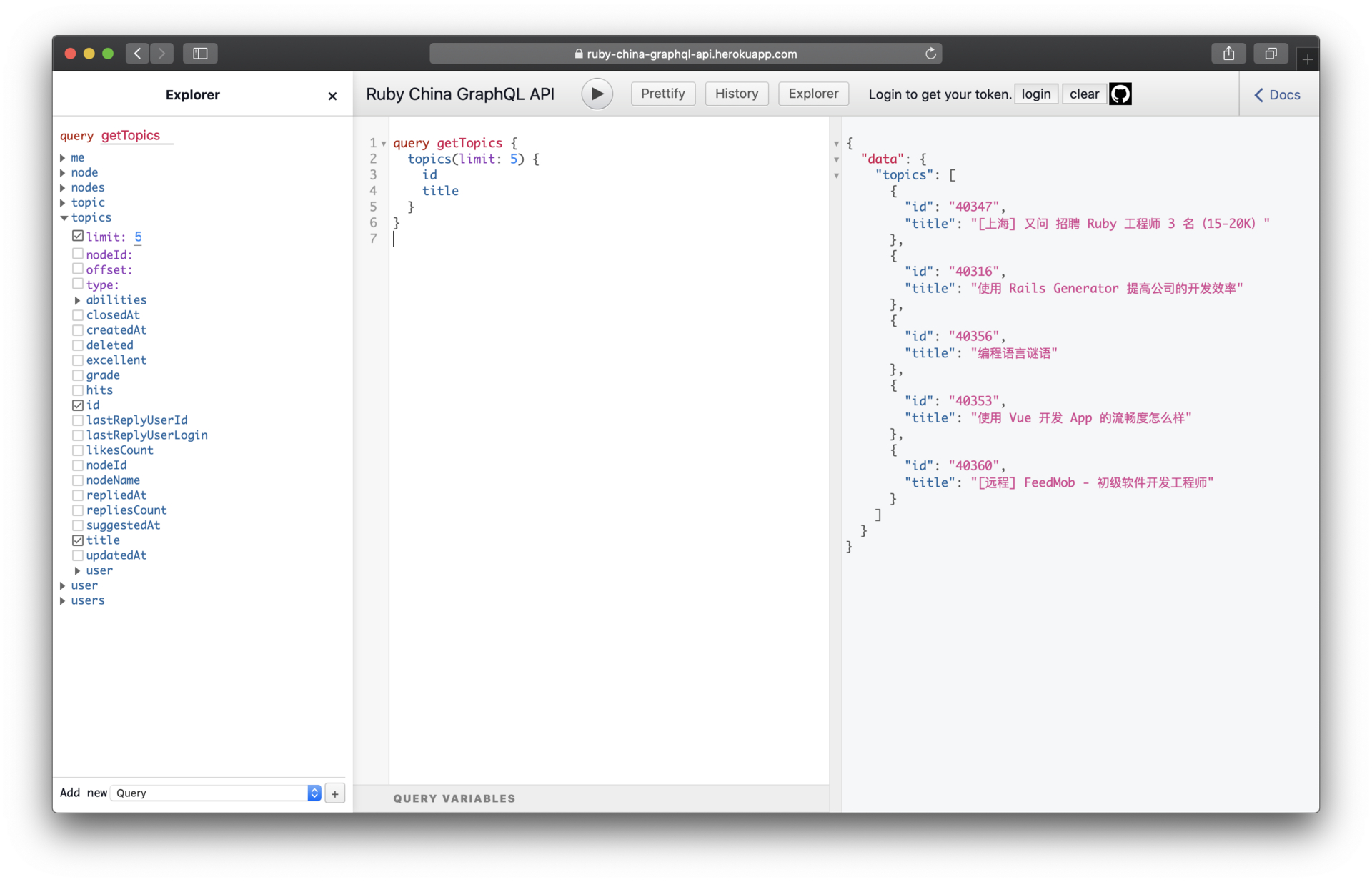Check the suggestedAt field

(78, 525)
